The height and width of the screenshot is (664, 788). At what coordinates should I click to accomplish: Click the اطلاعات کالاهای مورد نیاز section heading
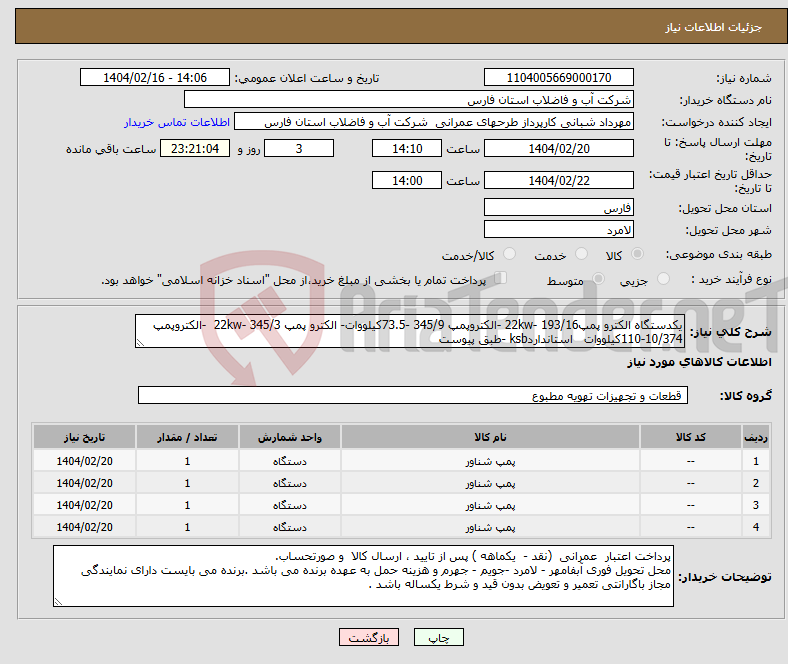tap(699, 362)
